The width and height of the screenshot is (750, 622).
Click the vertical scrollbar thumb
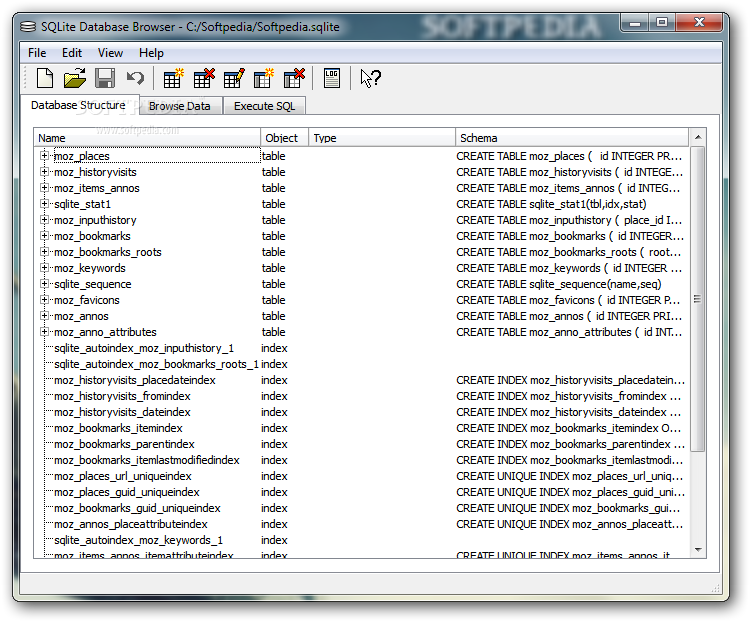[698, 299]
